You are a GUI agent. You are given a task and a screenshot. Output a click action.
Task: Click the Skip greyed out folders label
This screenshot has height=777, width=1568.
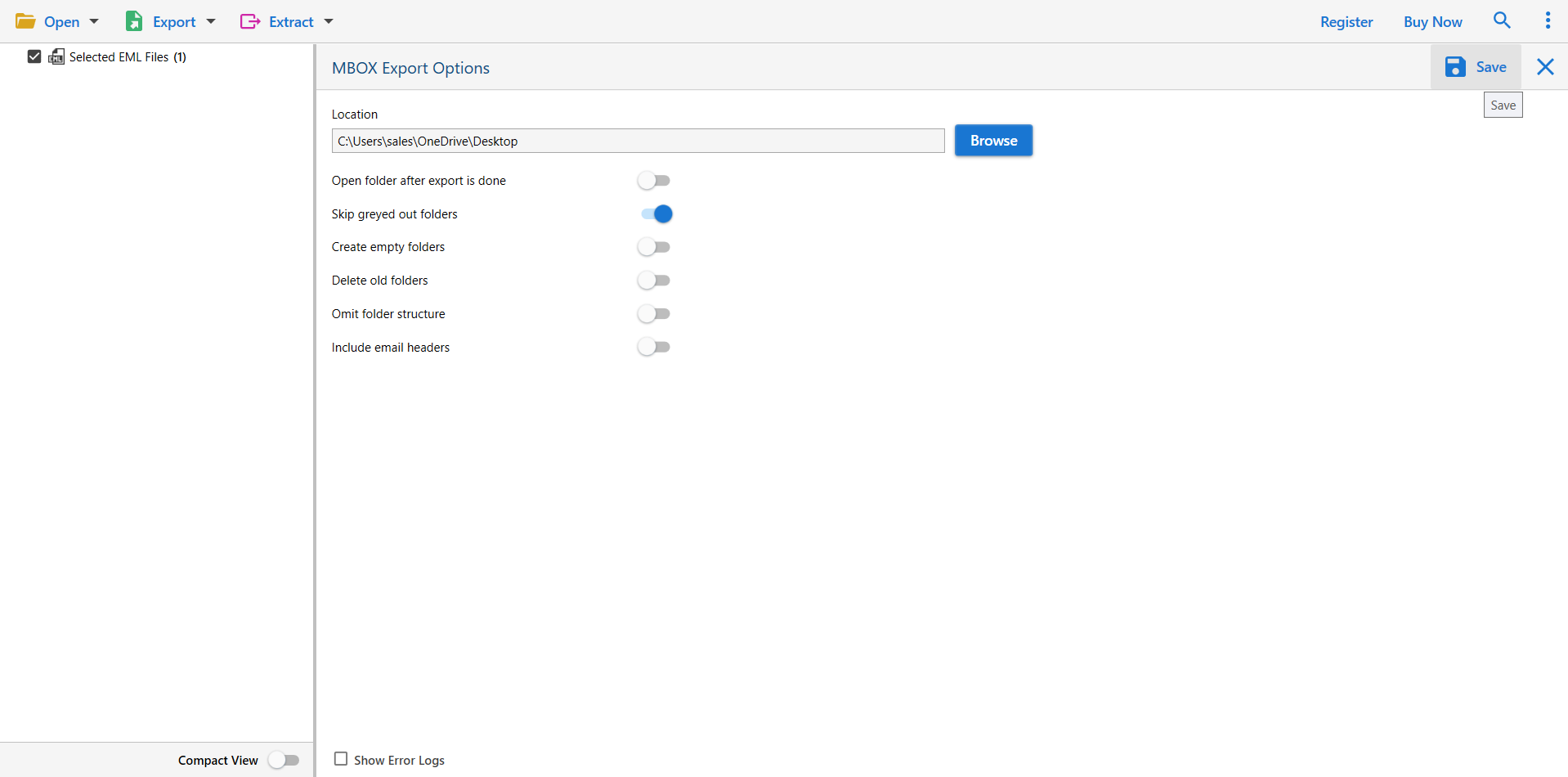[x=394, y=214]
